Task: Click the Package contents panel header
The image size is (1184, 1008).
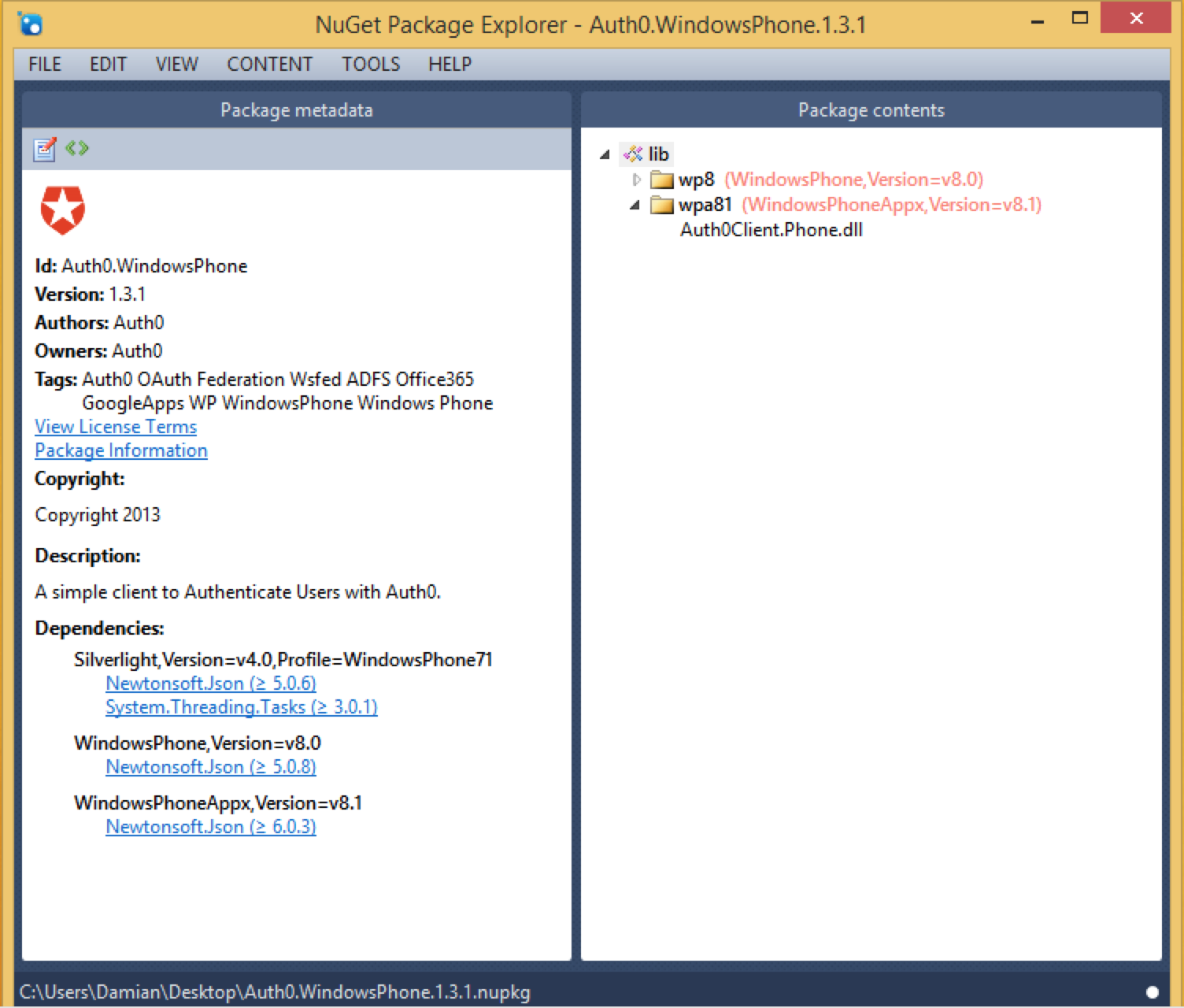Action: pos(871,110)
